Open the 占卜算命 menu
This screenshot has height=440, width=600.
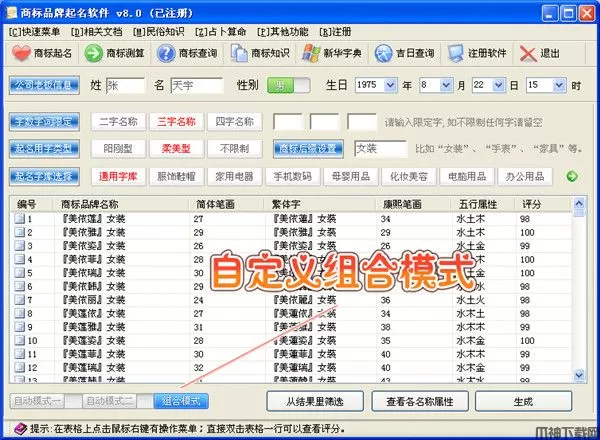tap(220, 32)
